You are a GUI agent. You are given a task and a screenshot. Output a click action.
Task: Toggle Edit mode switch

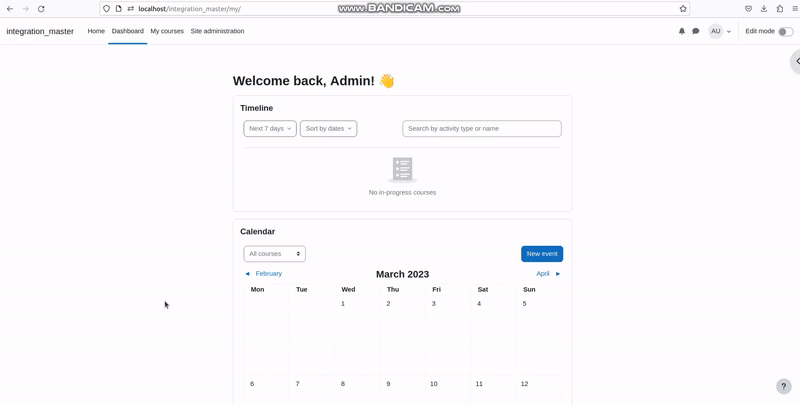coord(786,32)
